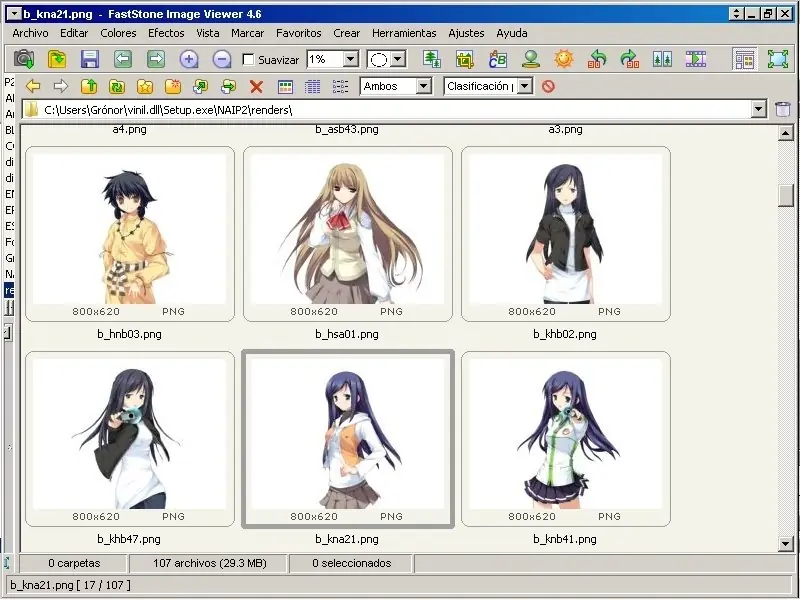Open the Herramientas menu
800x600 pixels.
404,33
